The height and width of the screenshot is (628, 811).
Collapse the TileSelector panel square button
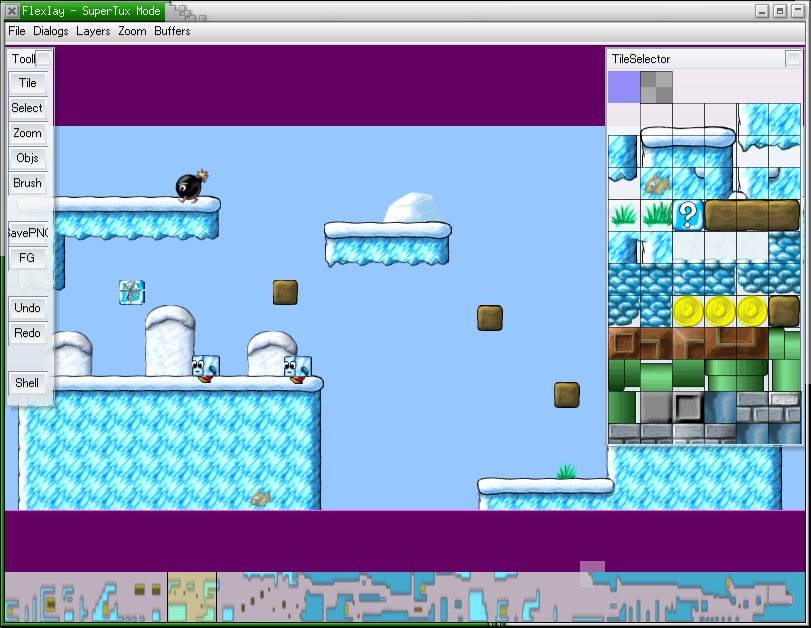(x=793, y=58)
